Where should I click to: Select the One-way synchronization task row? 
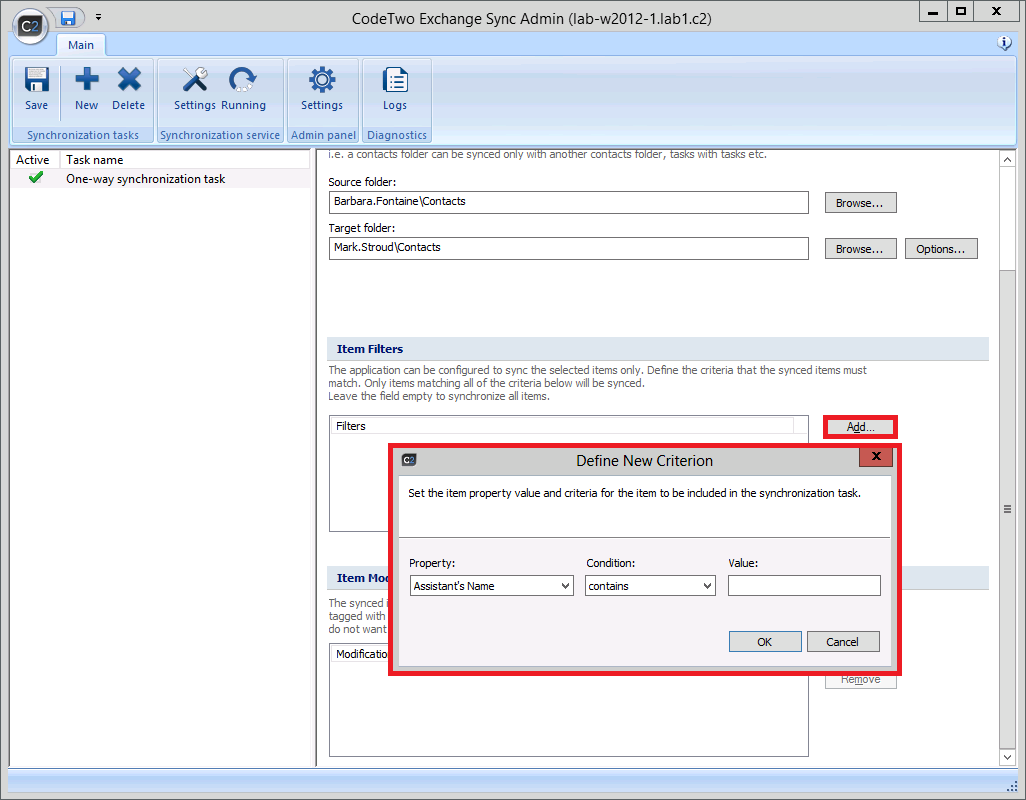click(160, 179)
